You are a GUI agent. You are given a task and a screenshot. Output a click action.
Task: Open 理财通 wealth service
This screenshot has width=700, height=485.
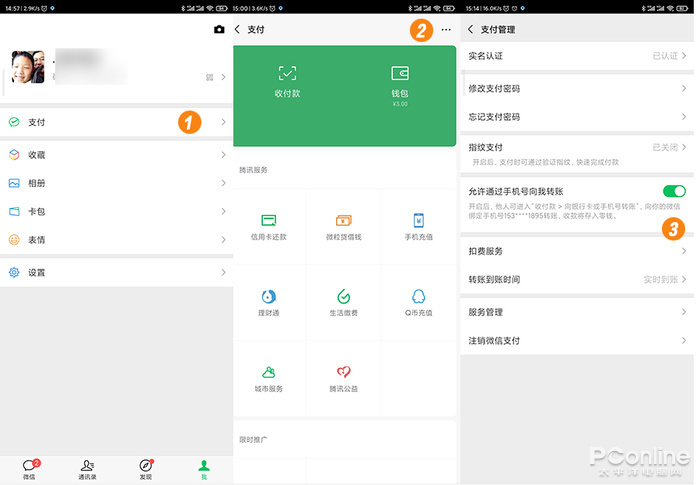tap(268, 303)
